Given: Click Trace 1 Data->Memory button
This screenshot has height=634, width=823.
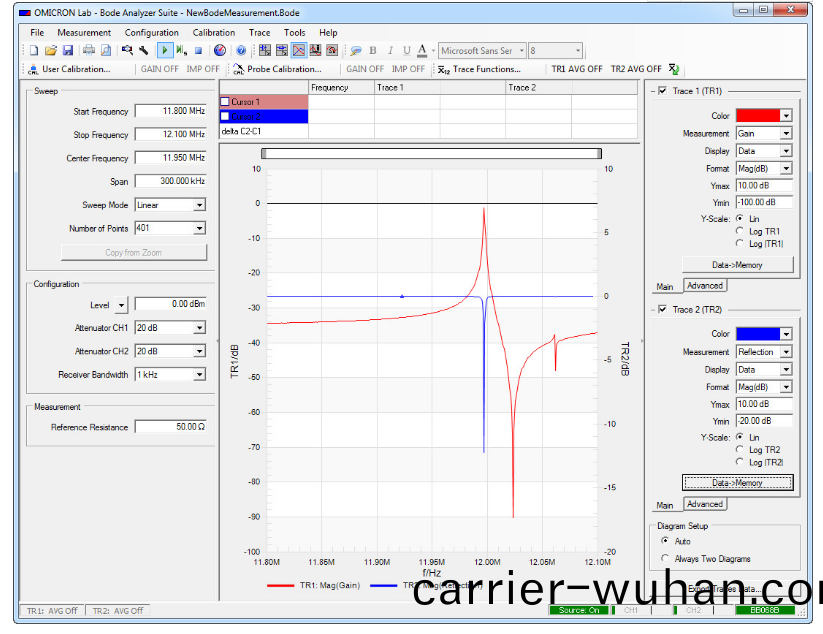Looking at the screenshot, I should click(x=737, y=265).
